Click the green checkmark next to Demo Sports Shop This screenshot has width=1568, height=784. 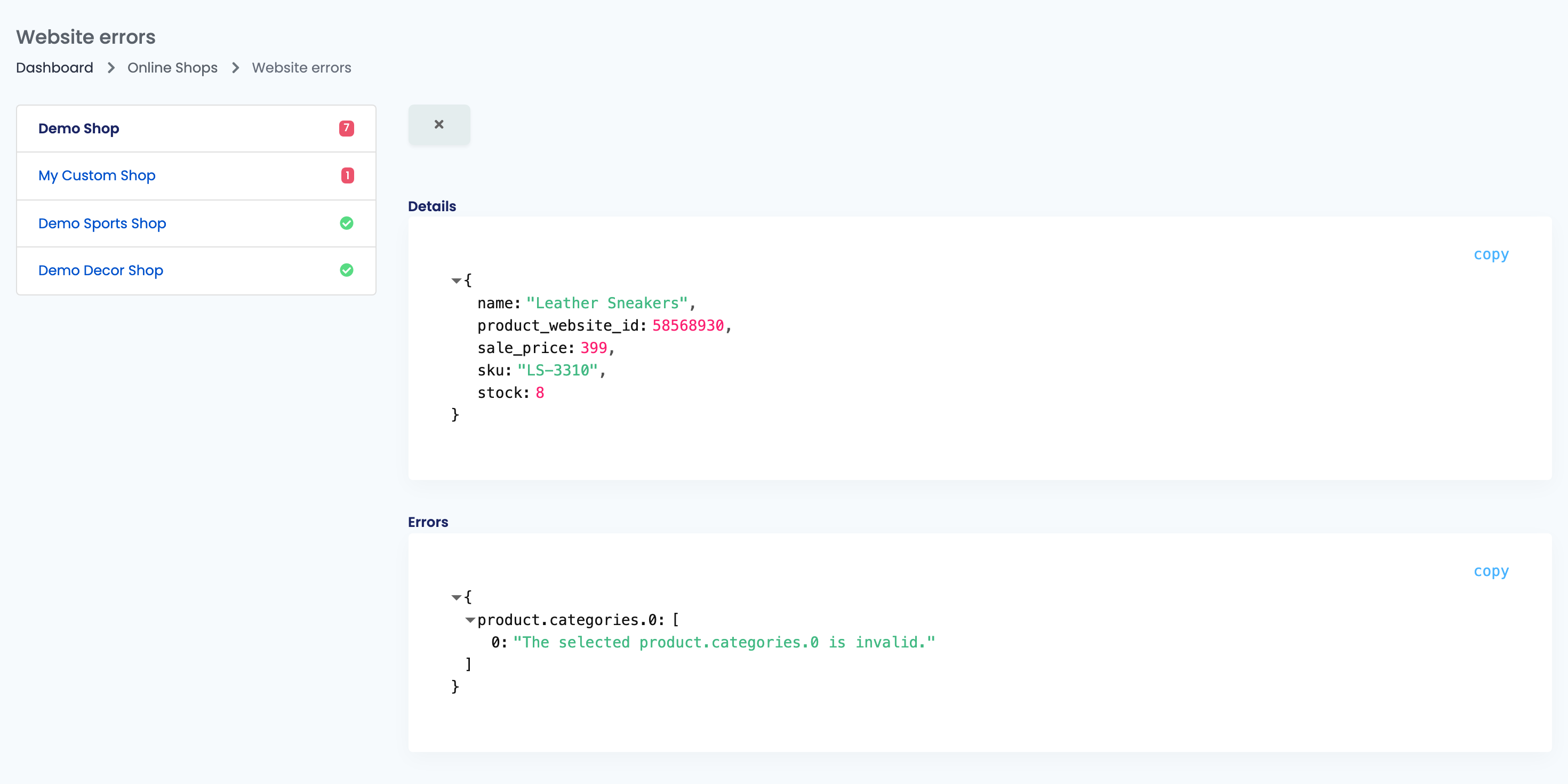pos(346,223)
